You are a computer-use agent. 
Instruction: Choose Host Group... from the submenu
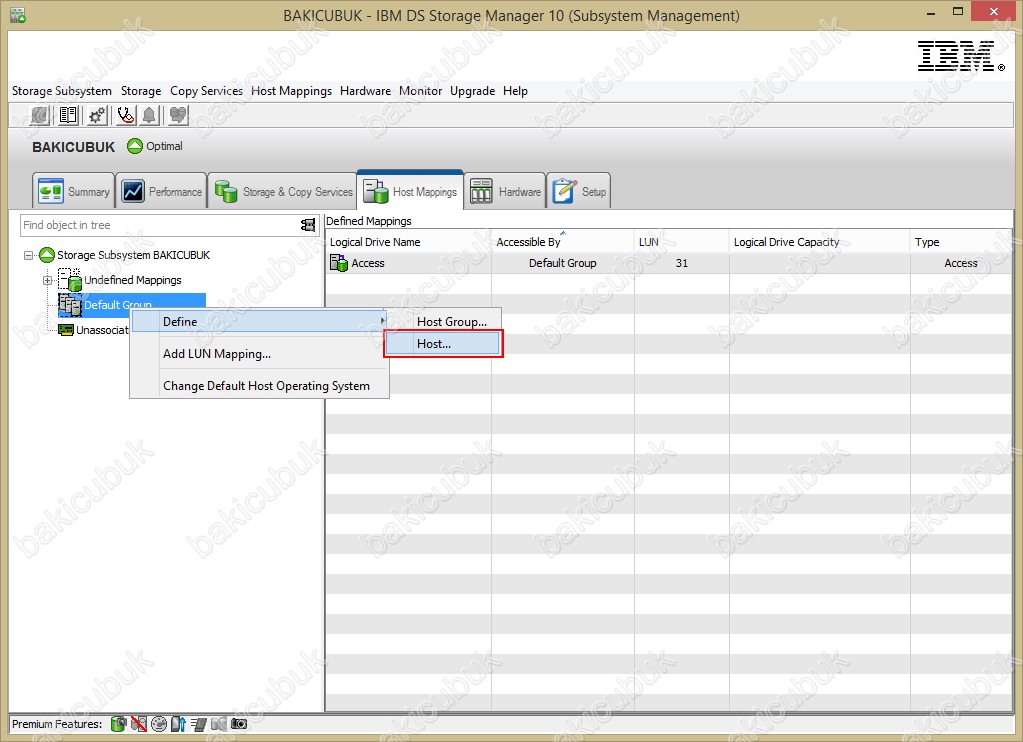coord(443,322)
